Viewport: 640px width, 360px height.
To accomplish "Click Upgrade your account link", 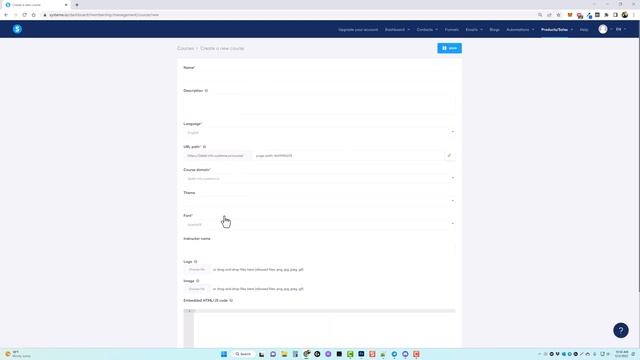I will tap(358, 29).
